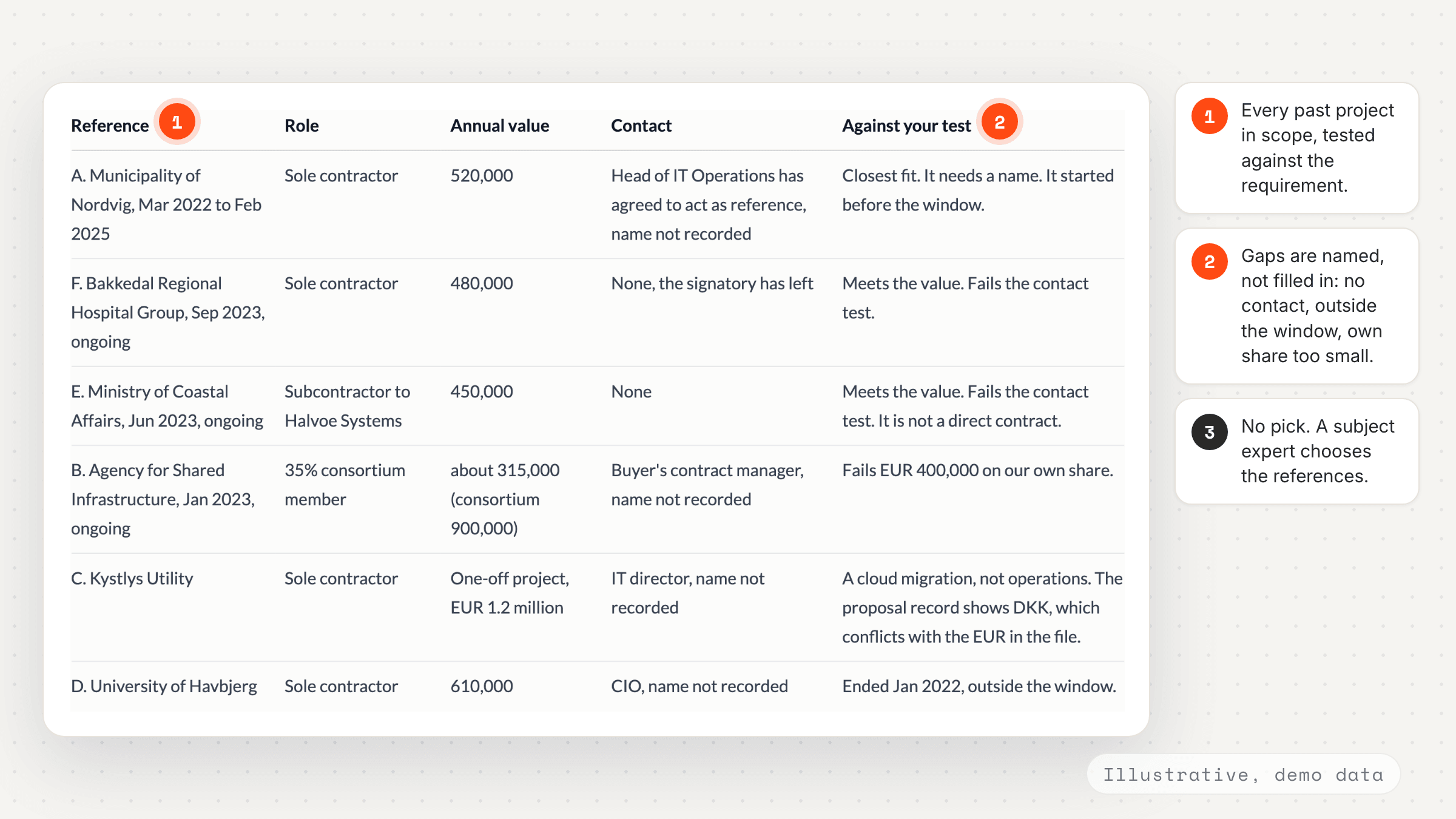Select the 480,000 annual value cell

point(482,283)
